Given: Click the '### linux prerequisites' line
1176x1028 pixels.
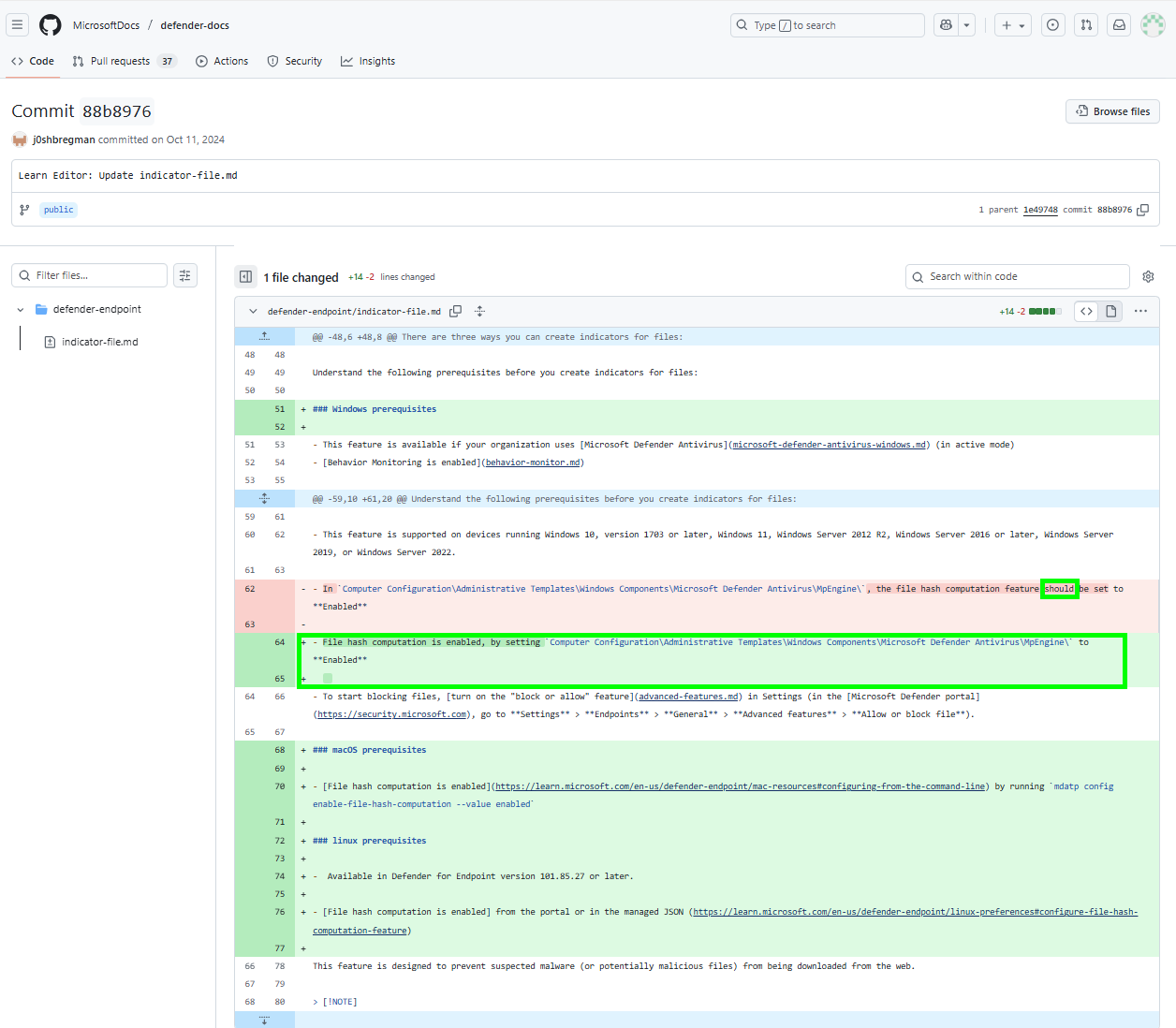Looking at the screenshot, I should click(369, 841).
